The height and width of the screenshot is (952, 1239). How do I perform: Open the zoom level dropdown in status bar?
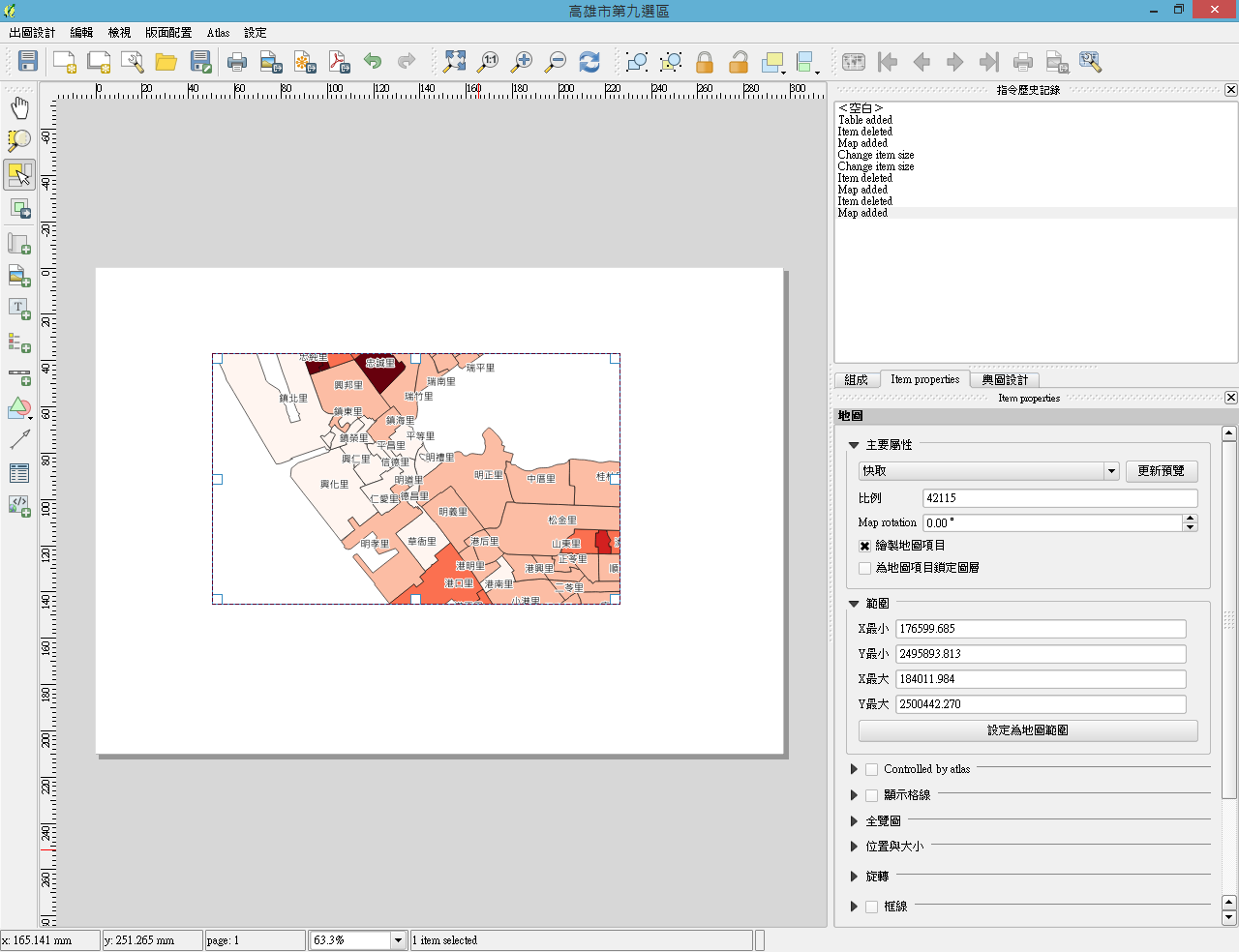(397, 940)
